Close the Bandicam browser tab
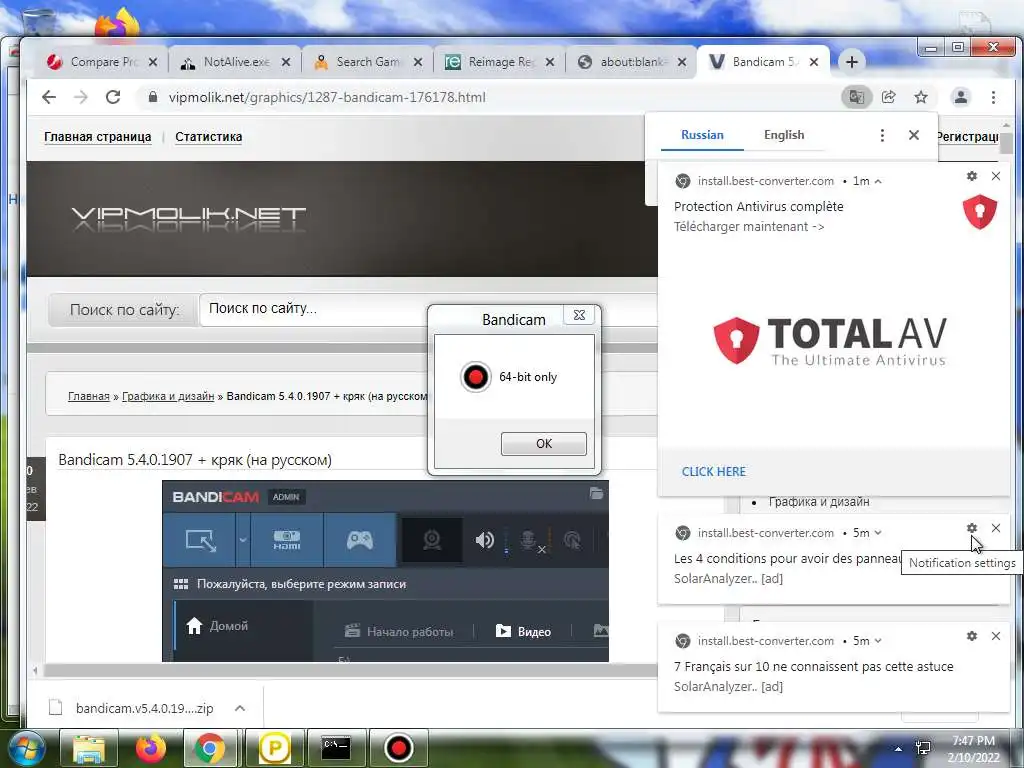 [x=814, y=62]
